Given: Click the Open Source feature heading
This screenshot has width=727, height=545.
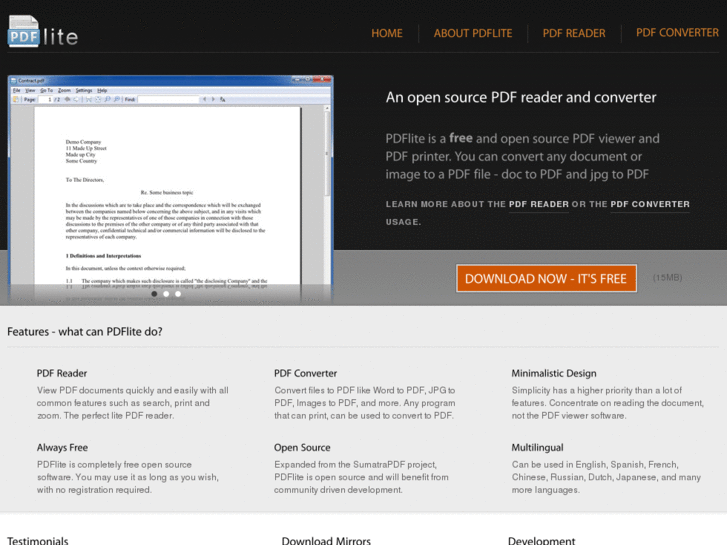Looking at the screenshot, I should pos(302,448).
